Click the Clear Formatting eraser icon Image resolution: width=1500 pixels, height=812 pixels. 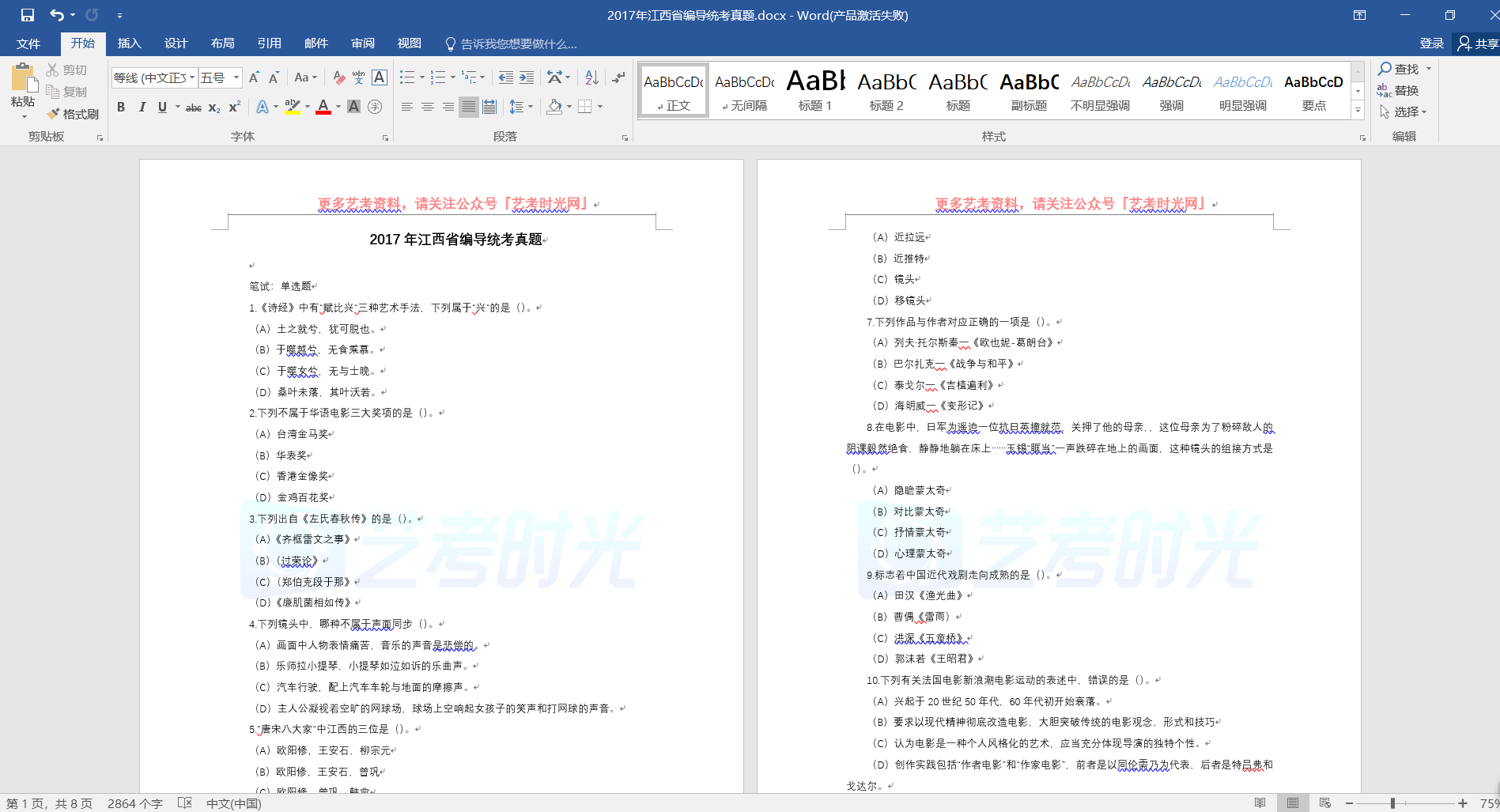[x=338, y=77]
